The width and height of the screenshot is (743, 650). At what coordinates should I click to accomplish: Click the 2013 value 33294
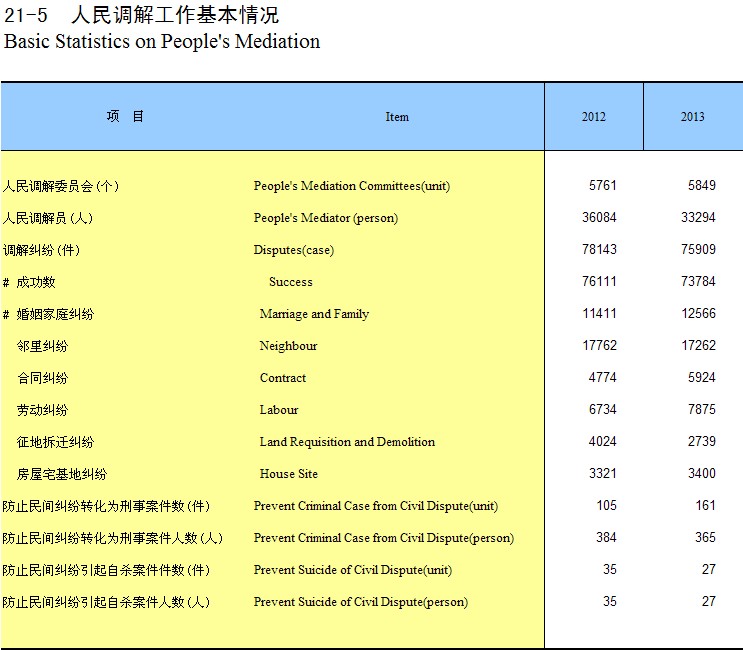698,218
